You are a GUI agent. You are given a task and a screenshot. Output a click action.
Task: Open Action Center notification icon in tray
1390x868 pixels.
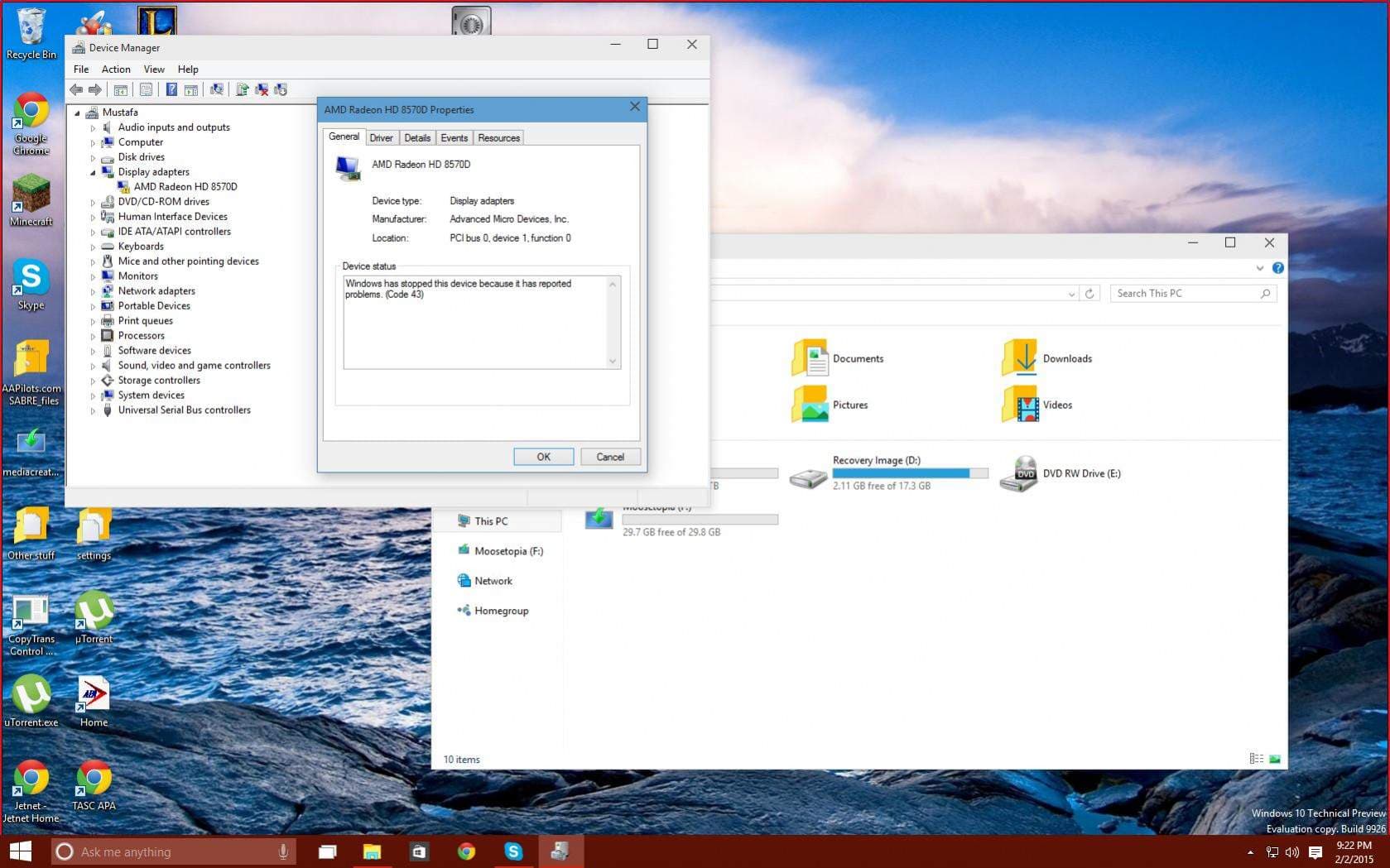pyautogui.click(x=1315, y=852)
